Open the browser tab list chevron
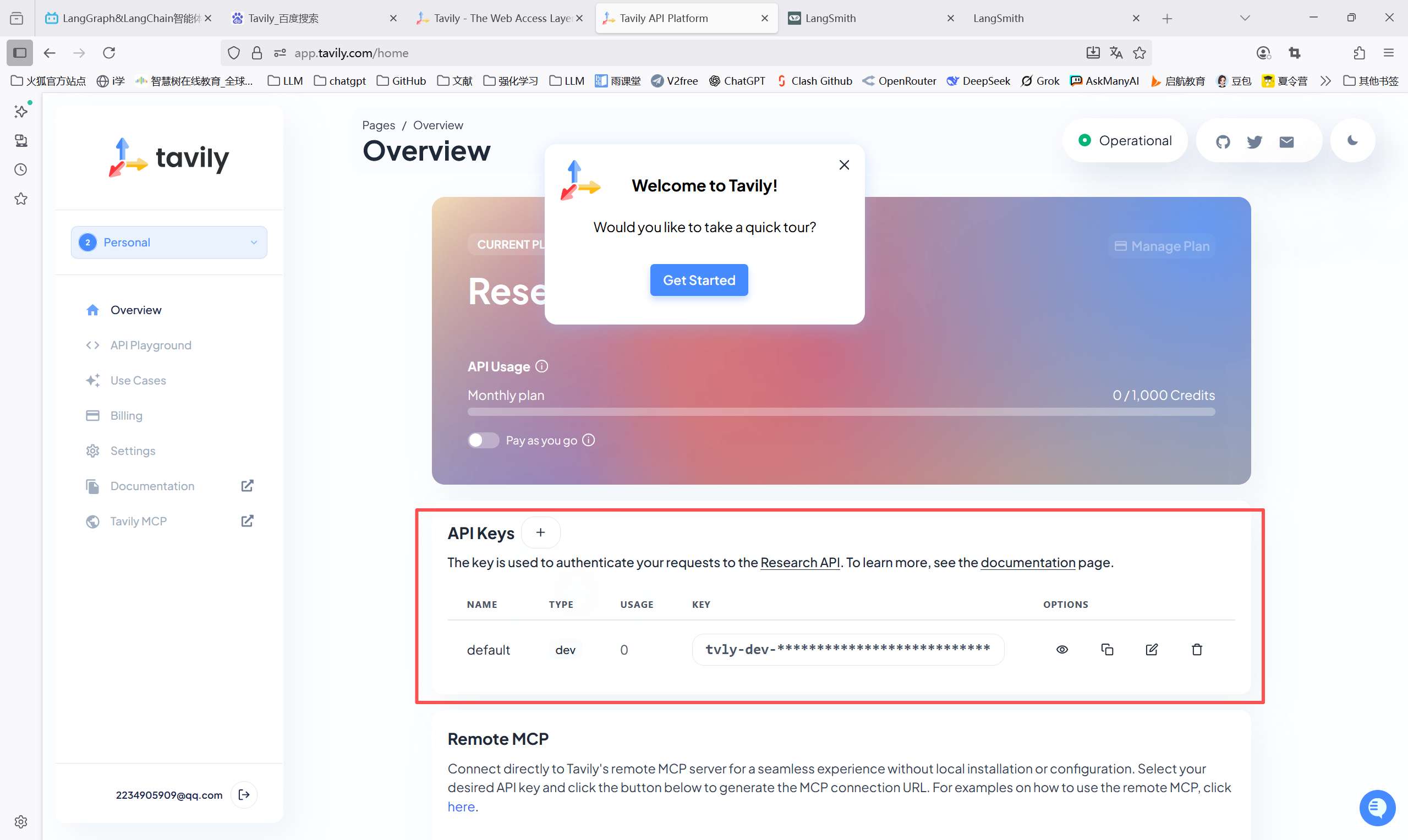The width and height of the screenshot is (1408, 840). point(1245,18)
